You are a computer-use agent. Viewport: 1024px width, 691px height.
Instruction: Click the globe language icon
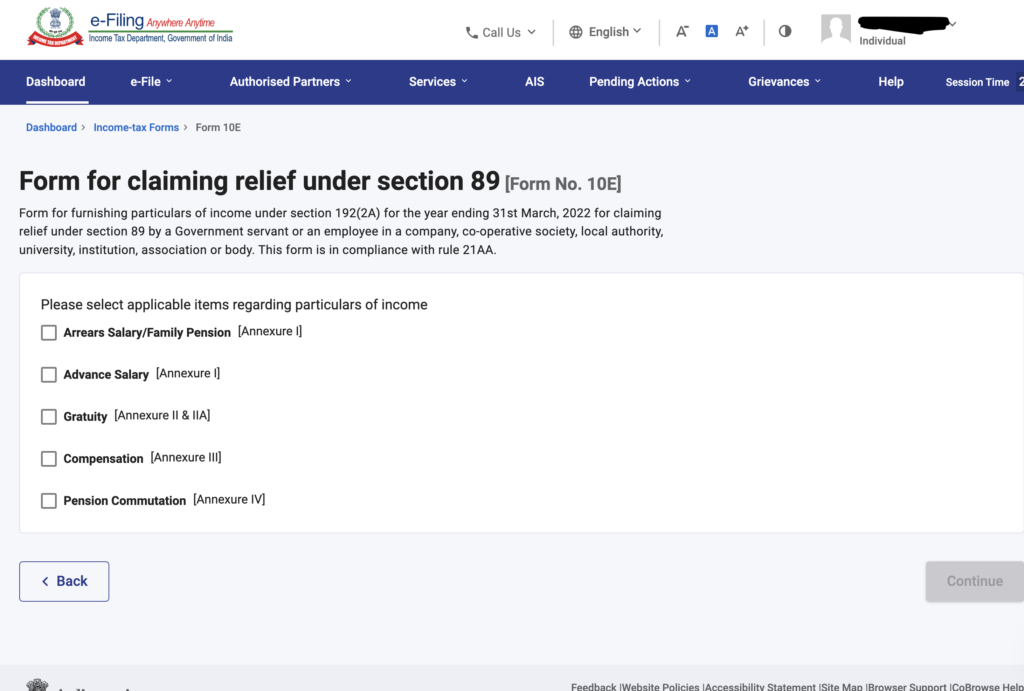[576, 32]
